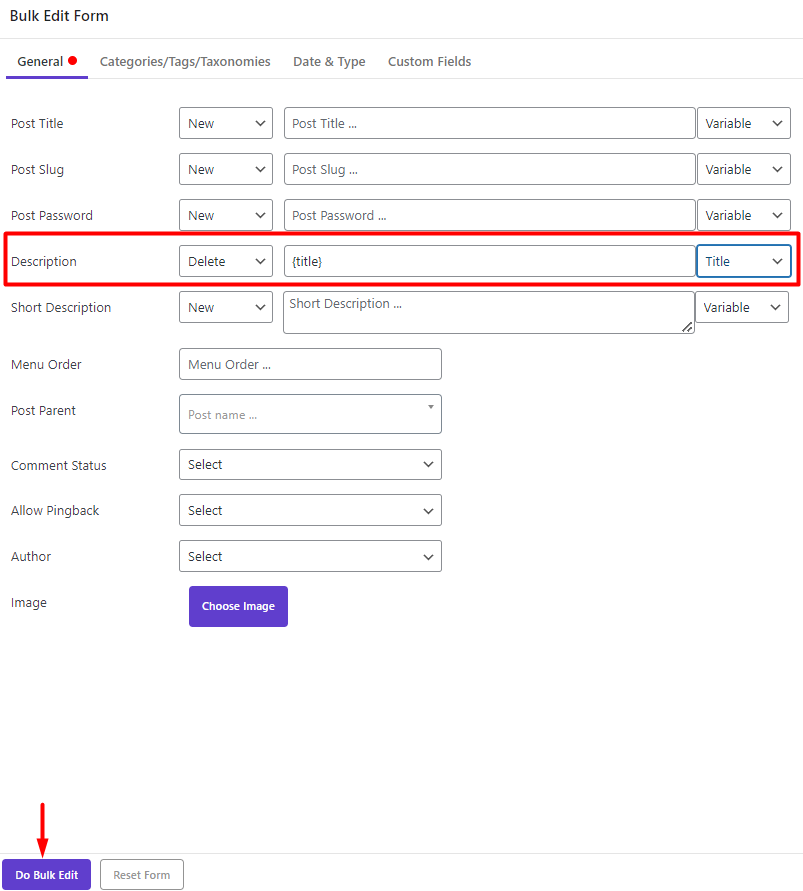Open Description Delete operation dropdown

[x=226, y=261]
